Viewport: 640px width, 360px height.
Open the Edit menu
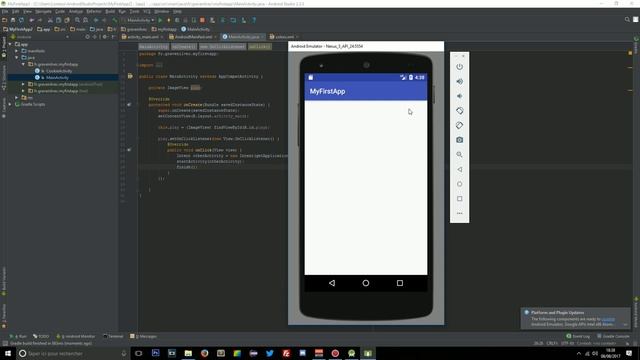[x=16, y=11]
